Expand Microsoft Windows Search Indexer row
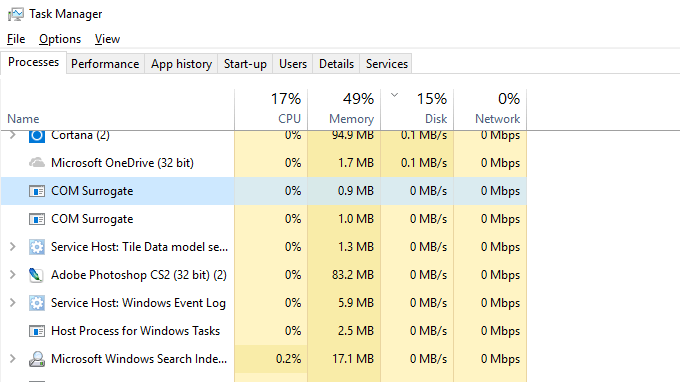 [13, 359]
